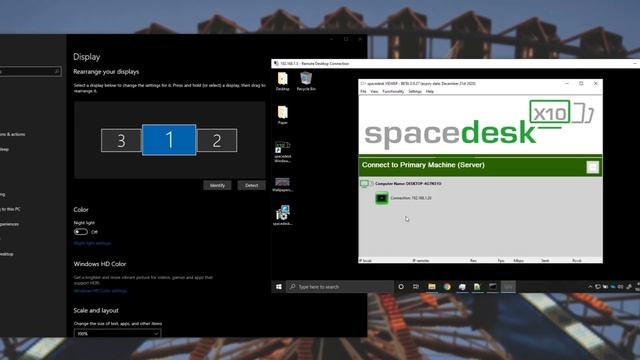Click the Remote Desktop Start button
Image resolution: width=640 pixels, height=360 pixels.
[x=279, y=287]
